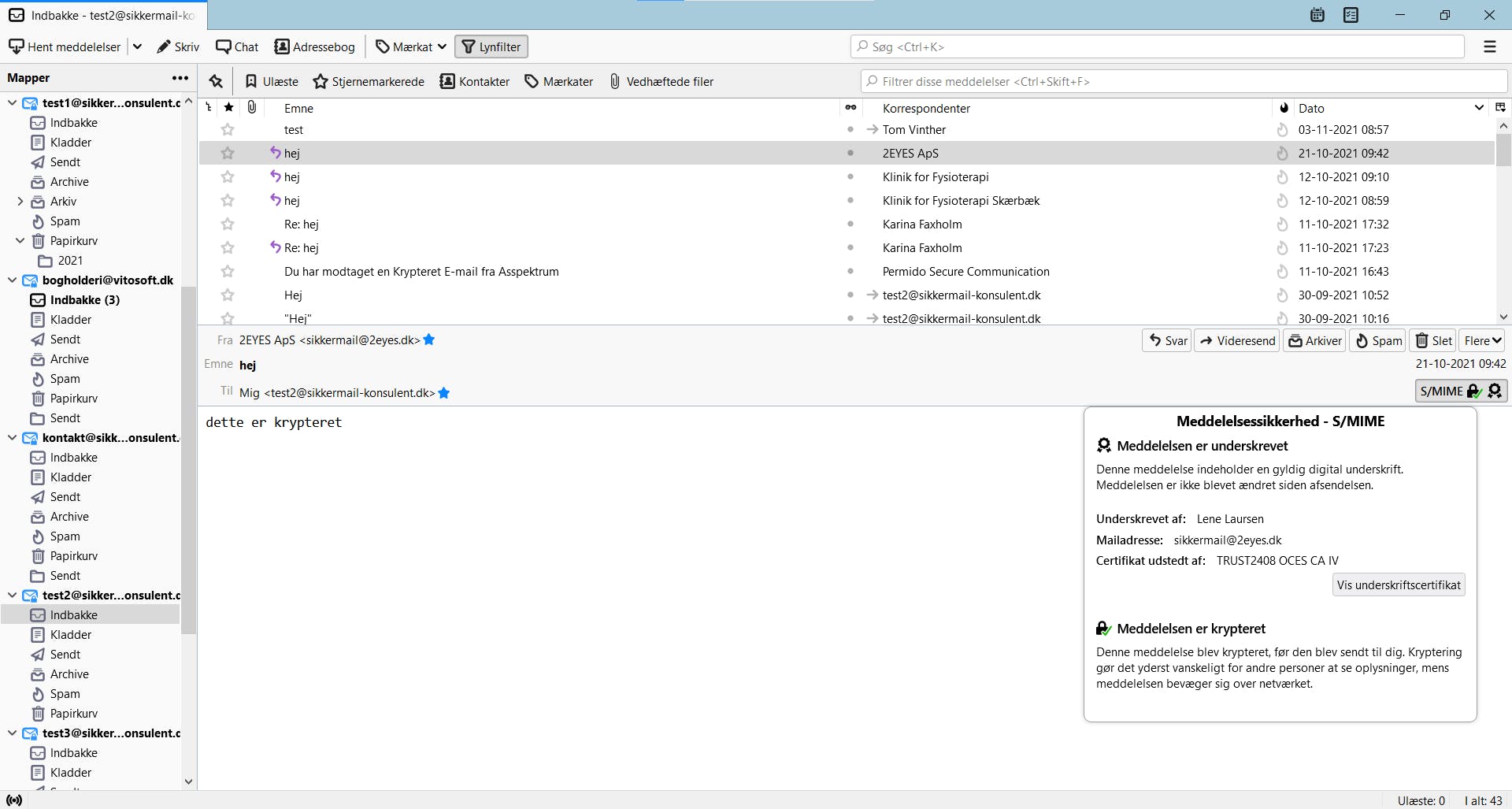Click Vis underskriftscertifikat button

(1399, 584)
